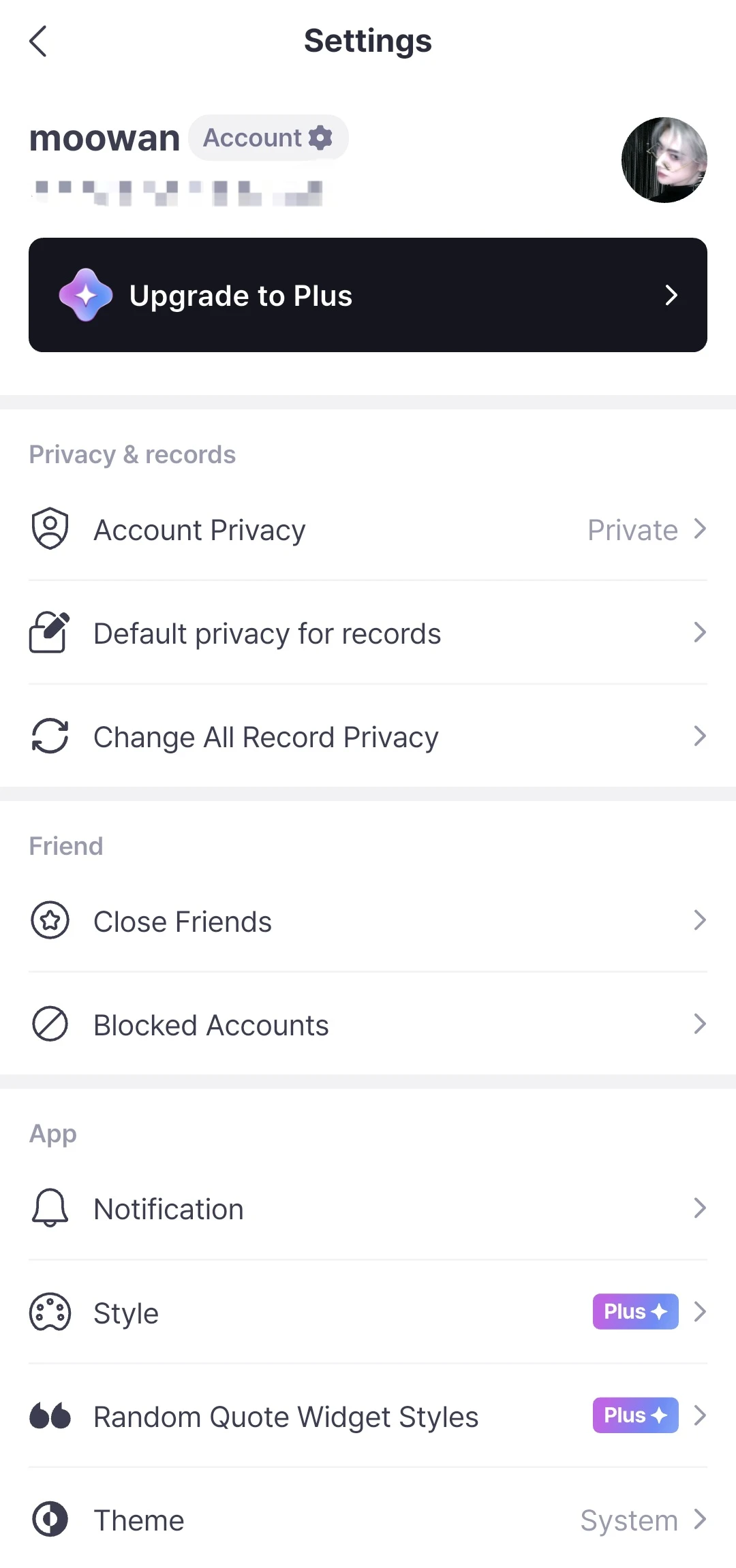Open the Close Friends chevron arrow
Screen dimensions: 736x1568
[700, 920]
